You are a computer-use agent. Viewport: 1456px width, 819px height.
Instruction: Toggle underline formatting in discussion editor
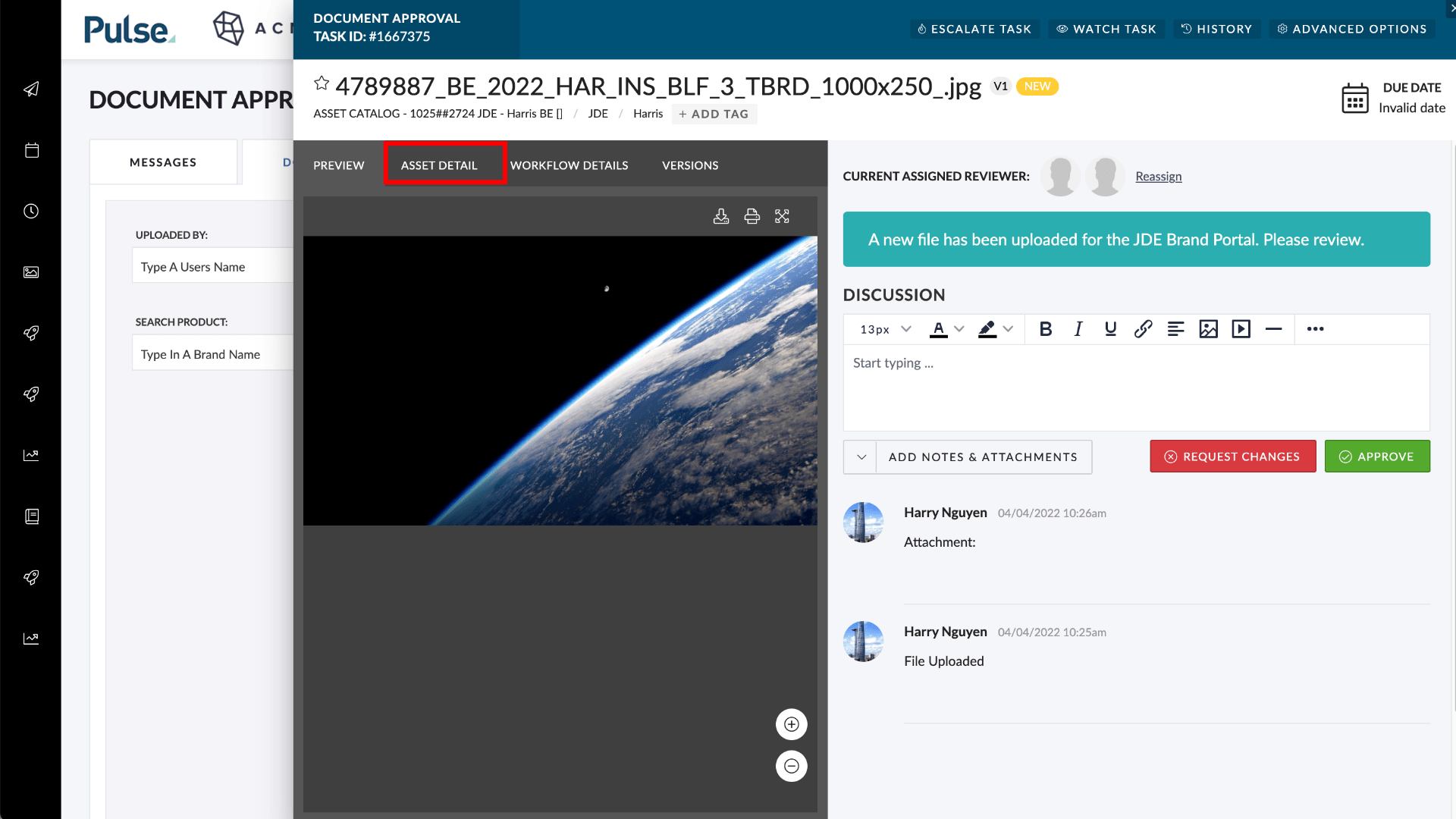(1111, 329)
